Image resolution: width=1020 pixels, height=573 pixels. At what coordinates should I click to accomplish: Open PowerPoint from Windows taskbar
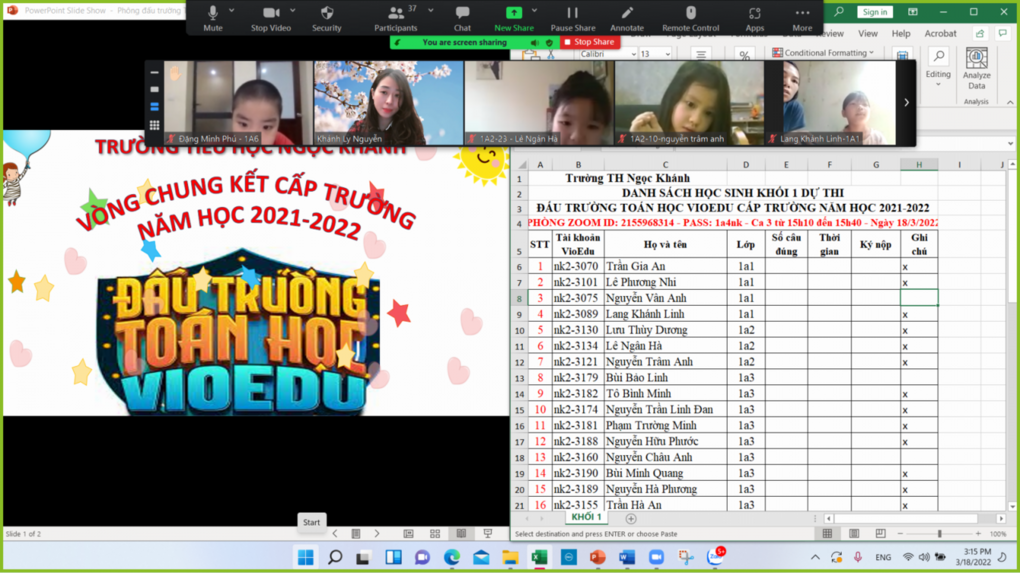[597, 557]
